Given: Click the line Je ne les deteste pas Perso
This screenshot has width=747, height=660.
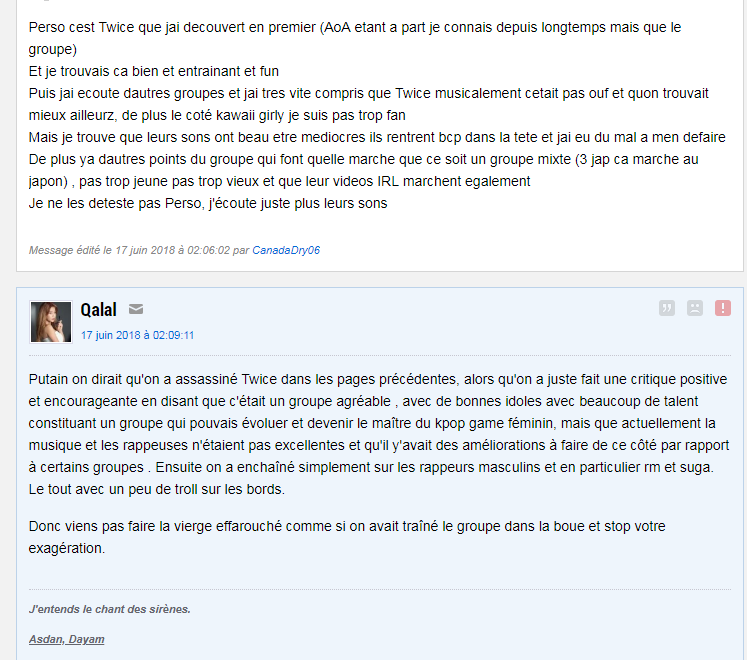Looking at the screenshot, I should (x=208, y=203).
